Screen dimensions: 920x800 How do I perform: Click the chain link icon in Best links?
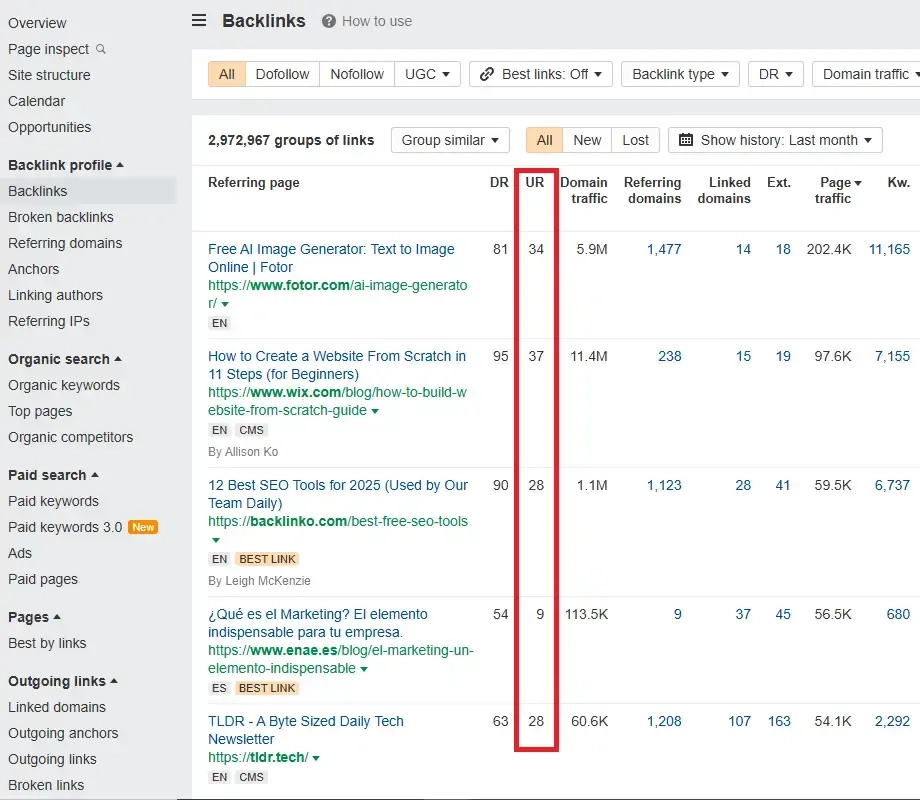[x=487, y=74]
